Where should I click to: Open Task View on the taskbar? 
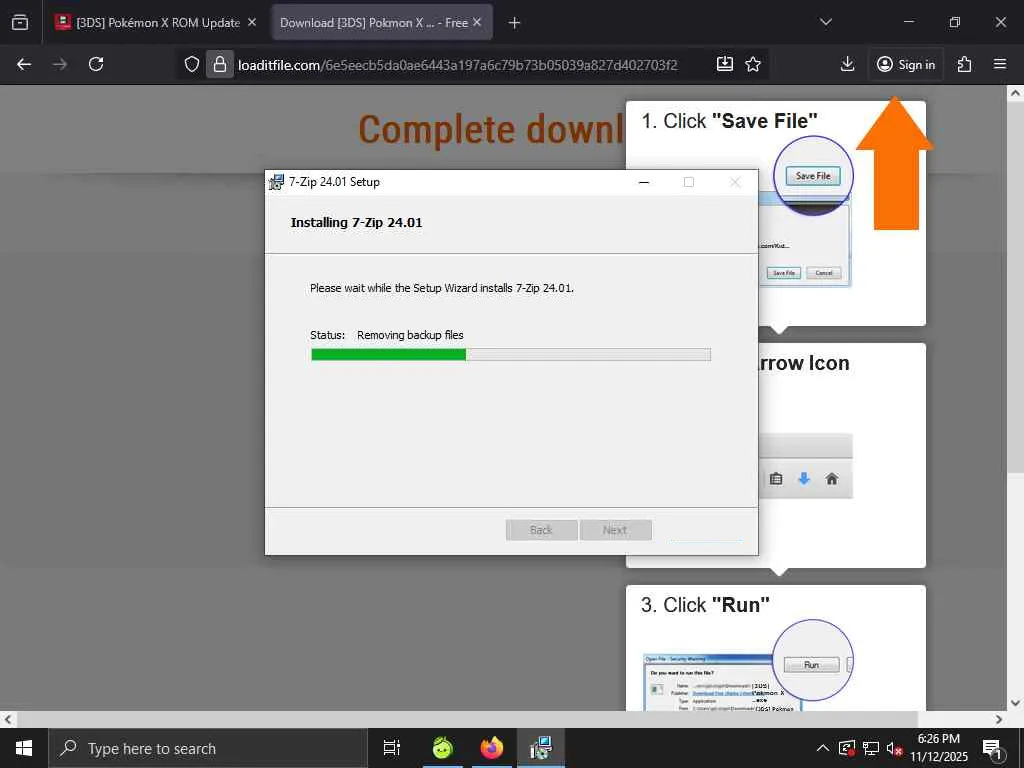392,748
